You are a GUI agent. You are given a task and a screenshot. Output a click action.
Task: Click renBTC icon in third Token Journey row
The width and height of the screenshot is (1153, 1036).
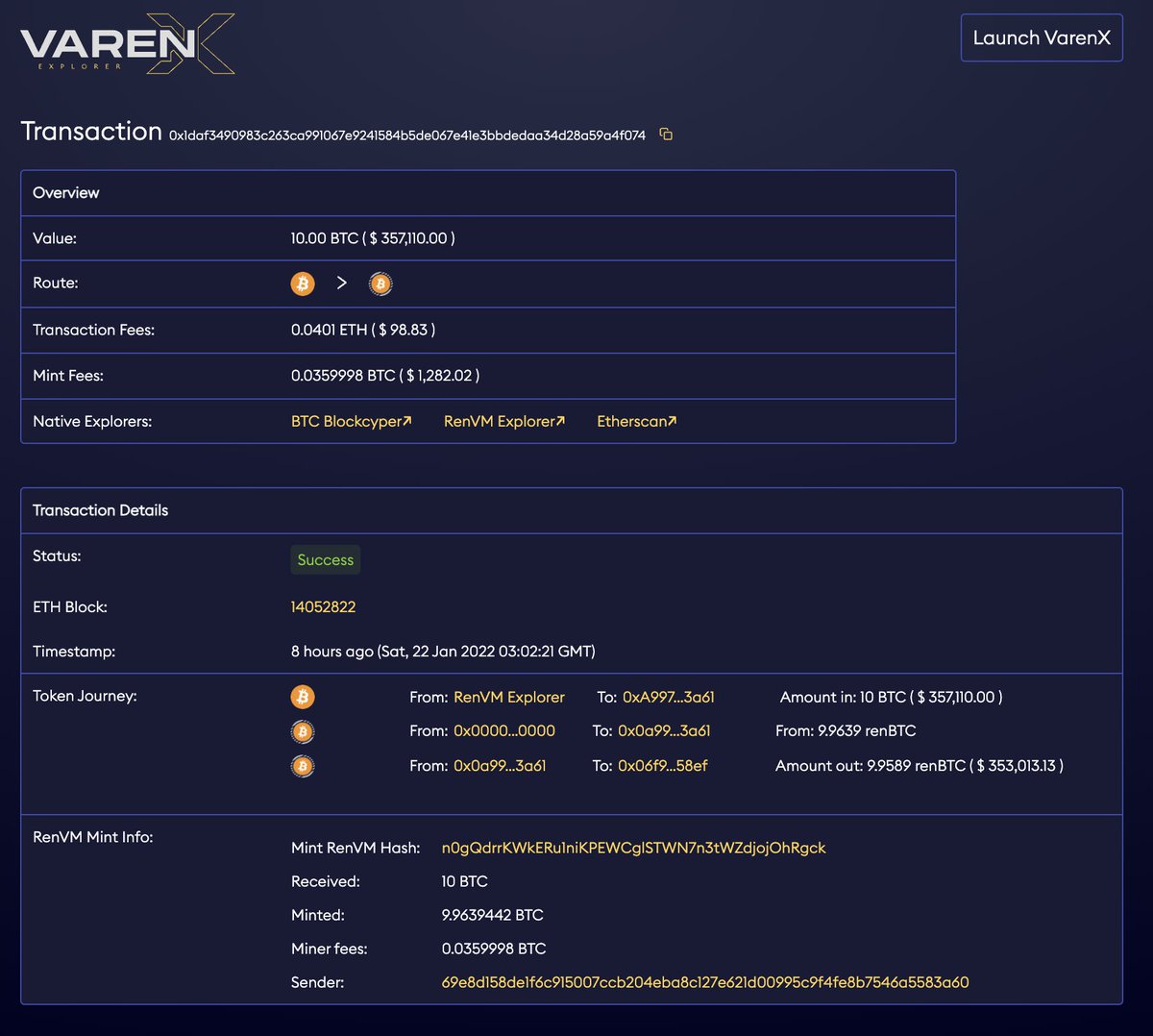click(303, 766)
